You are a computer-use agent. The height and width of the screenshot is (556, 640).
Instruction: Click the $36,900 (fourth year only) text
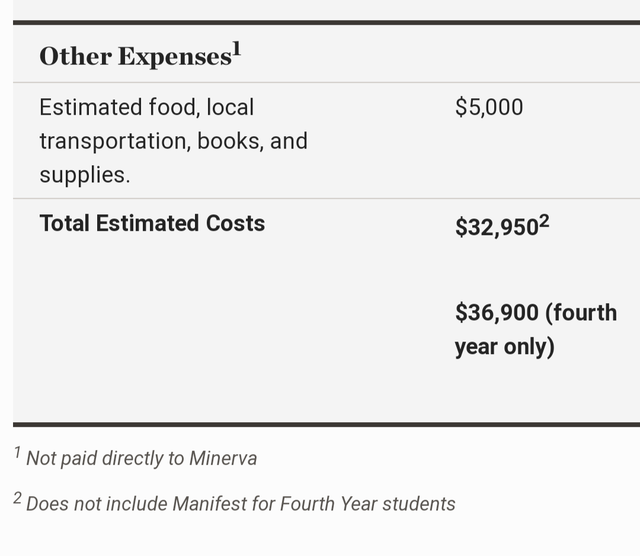point(536,329)
